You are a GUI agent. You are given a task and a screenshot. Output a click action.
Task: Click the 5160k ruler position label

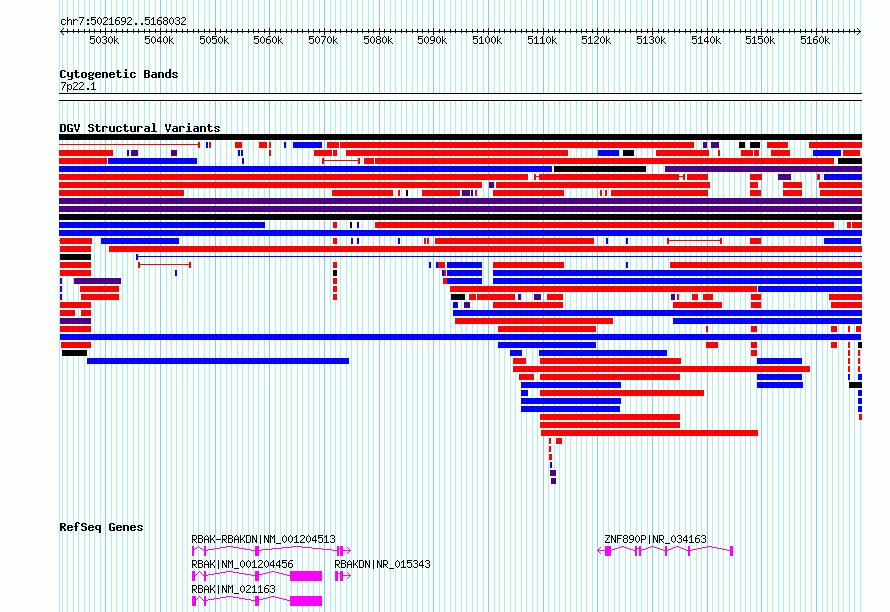[815, 40]
